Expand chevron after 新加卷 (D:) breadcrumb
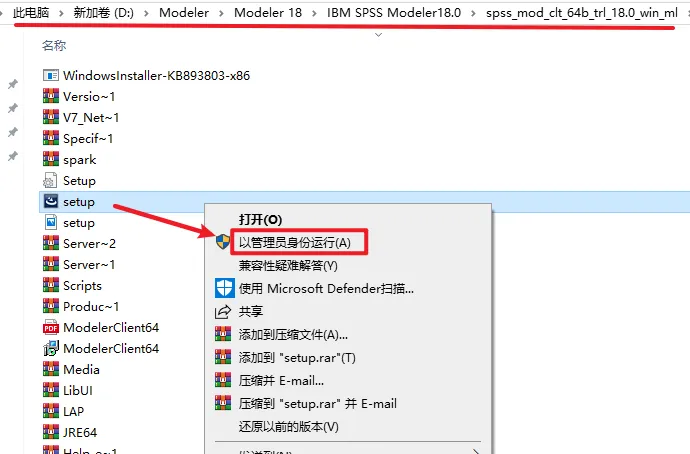690x454 pixels. 147,13
